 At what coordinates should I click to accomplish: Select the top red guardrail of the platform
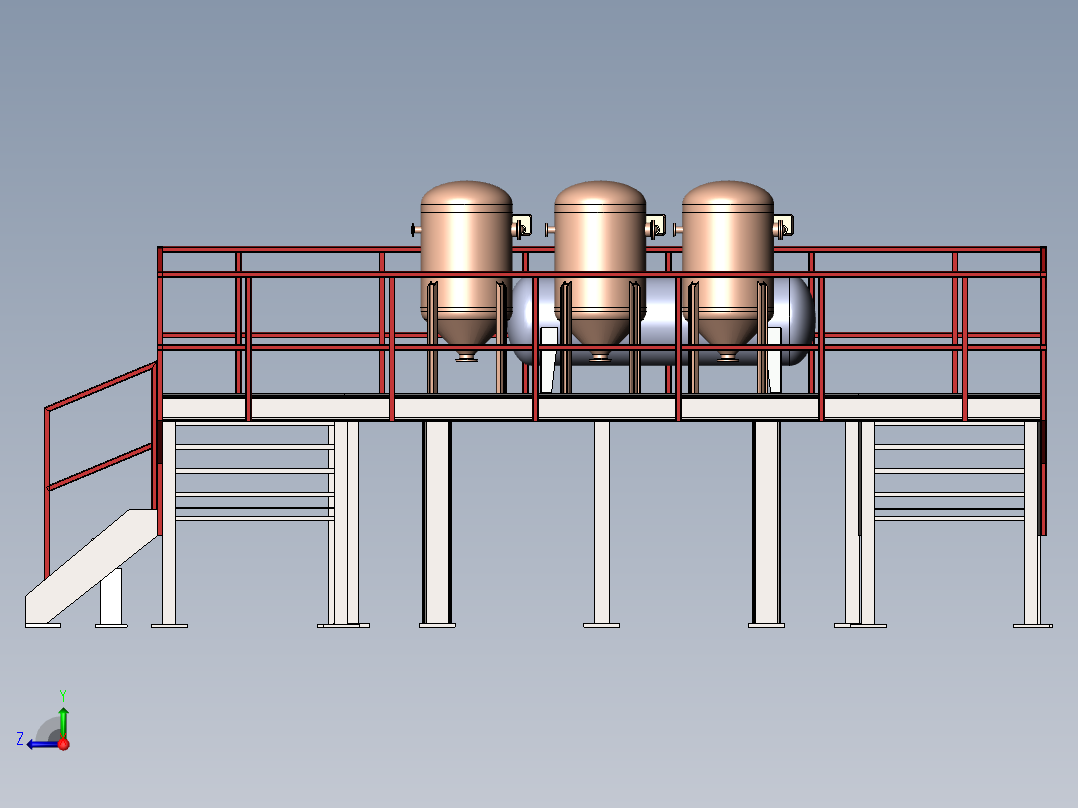[x=602, y=250]
